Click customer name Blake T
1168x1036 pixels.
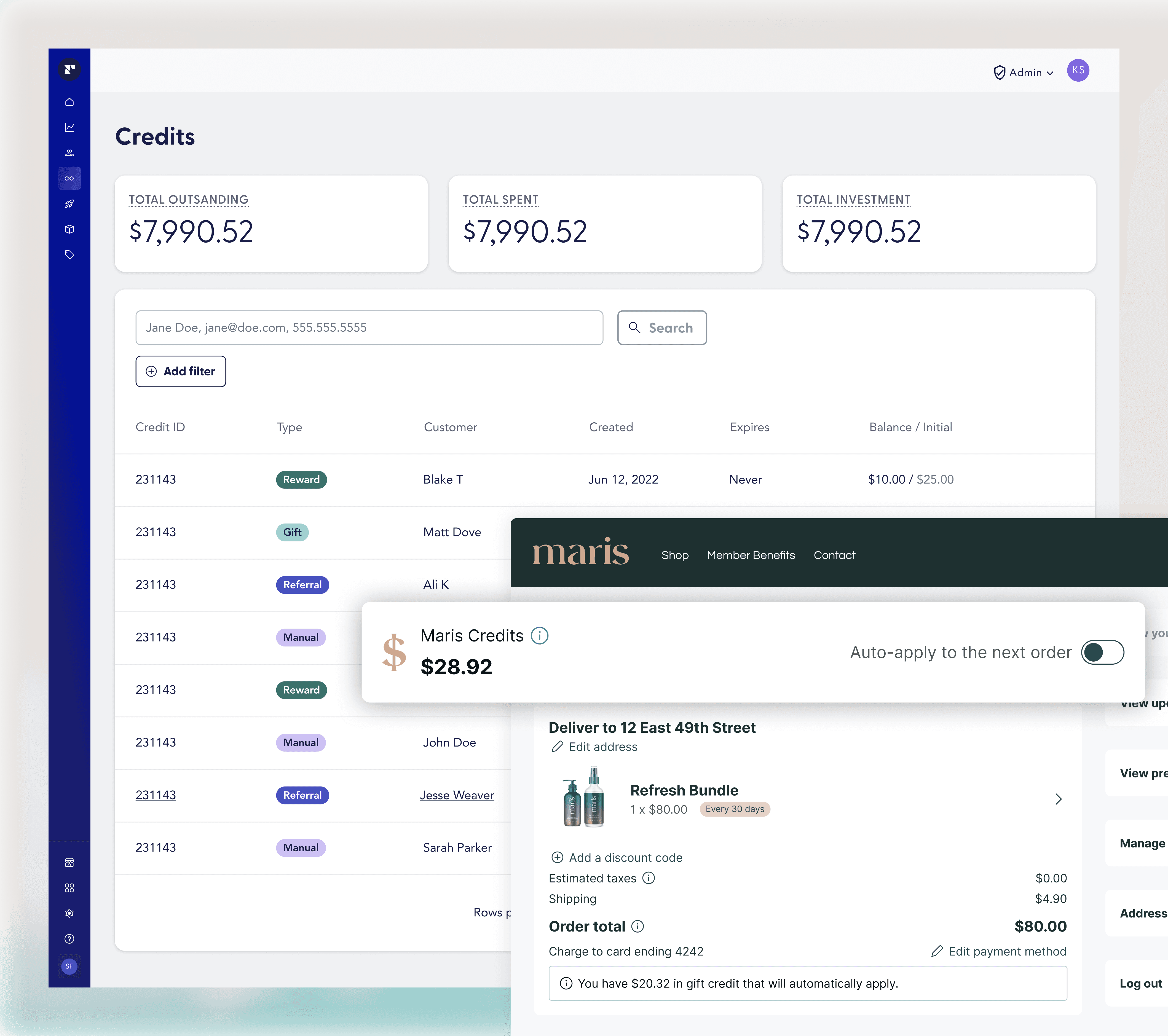[x=443, y=480]
